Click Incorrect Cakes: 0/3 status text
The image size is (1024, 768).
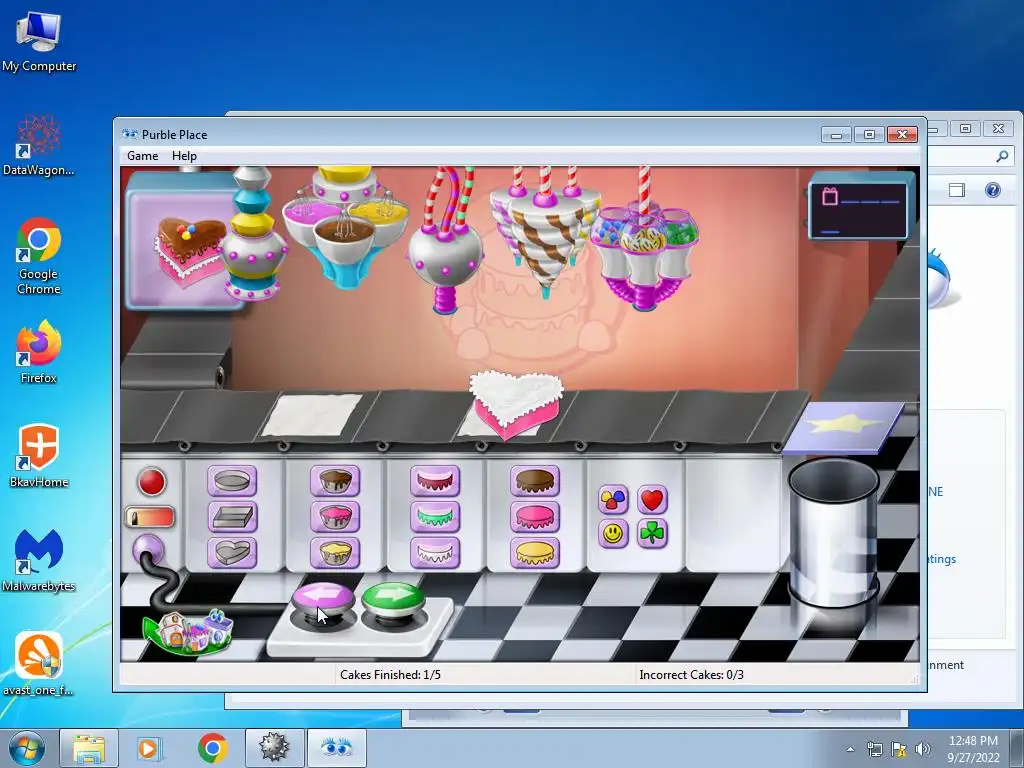692,675
